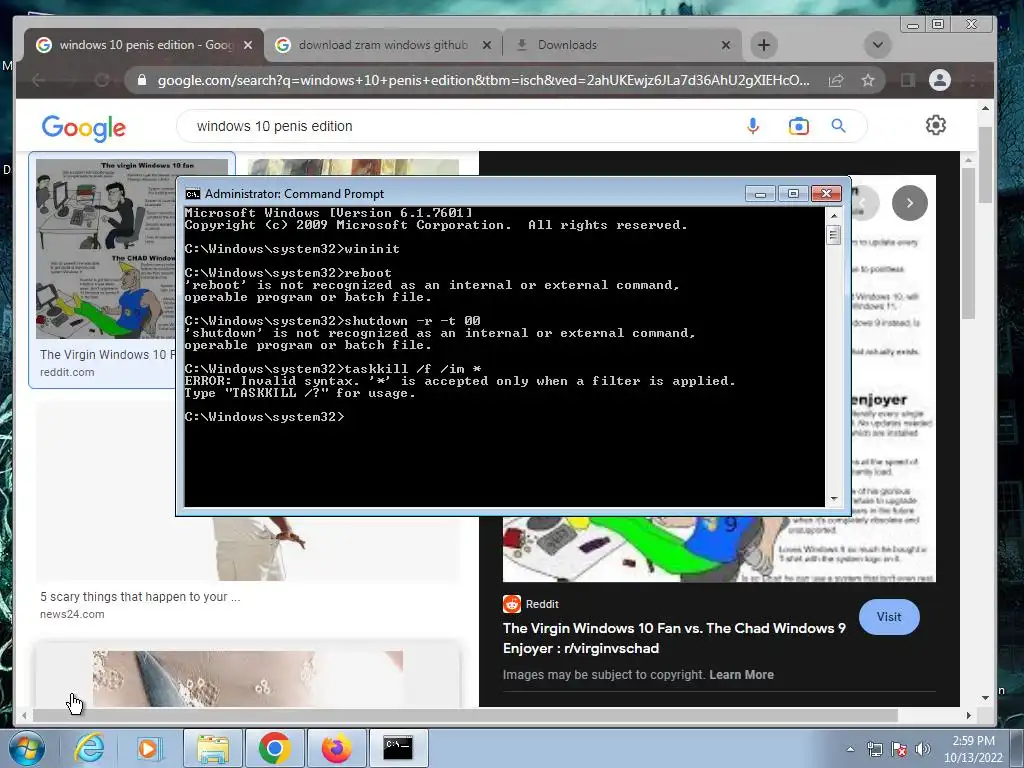Click reddit.com source link
The width and height of the screenshot is (1024, 768).
(67, 372)
